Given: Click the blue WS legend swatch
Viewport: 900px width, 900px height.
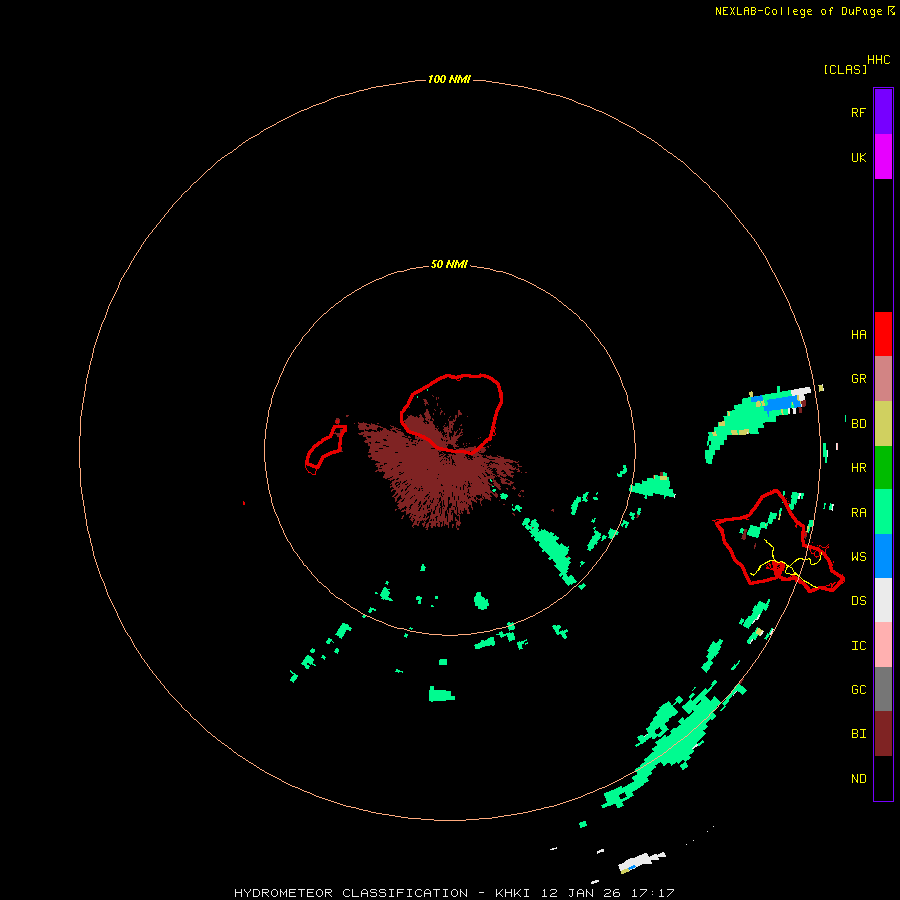Looking at the screenshot, I should pos(883,556).
